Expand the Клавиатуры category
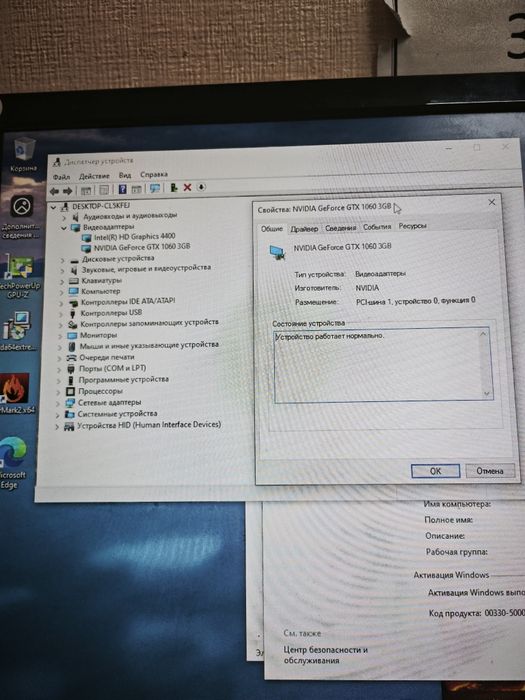The image size is (525, 700). (x=62, y=282)
